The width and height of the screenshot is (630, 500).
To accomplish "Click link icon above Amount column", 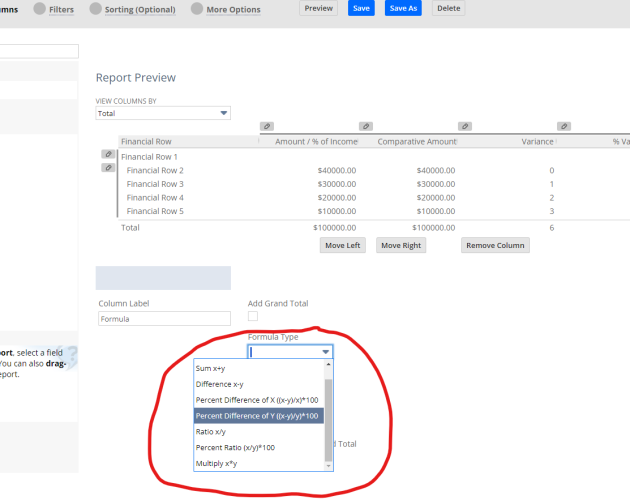I will point(366,126).
